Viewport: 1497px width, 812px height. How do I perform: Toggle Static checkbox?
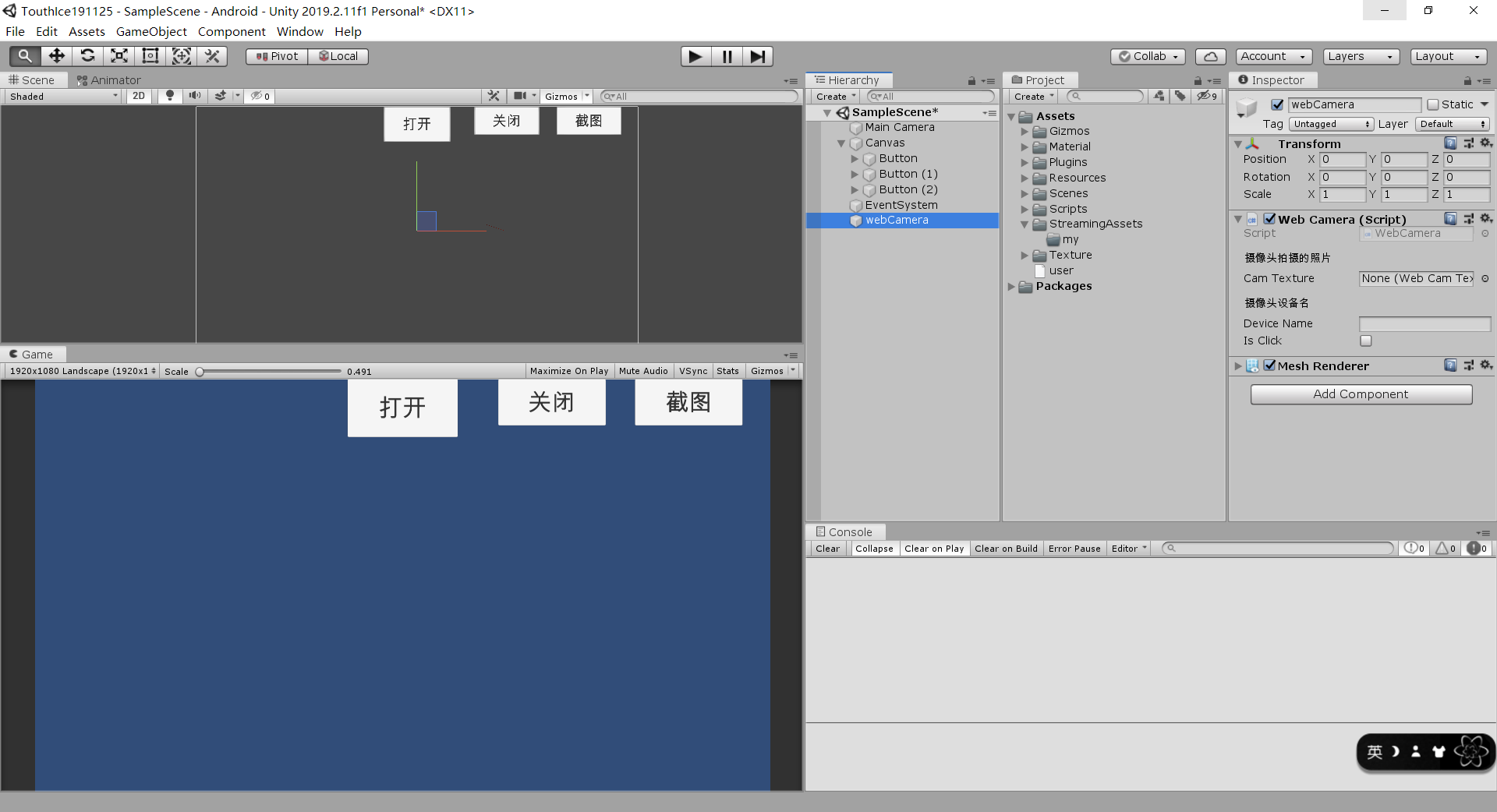1433,104
